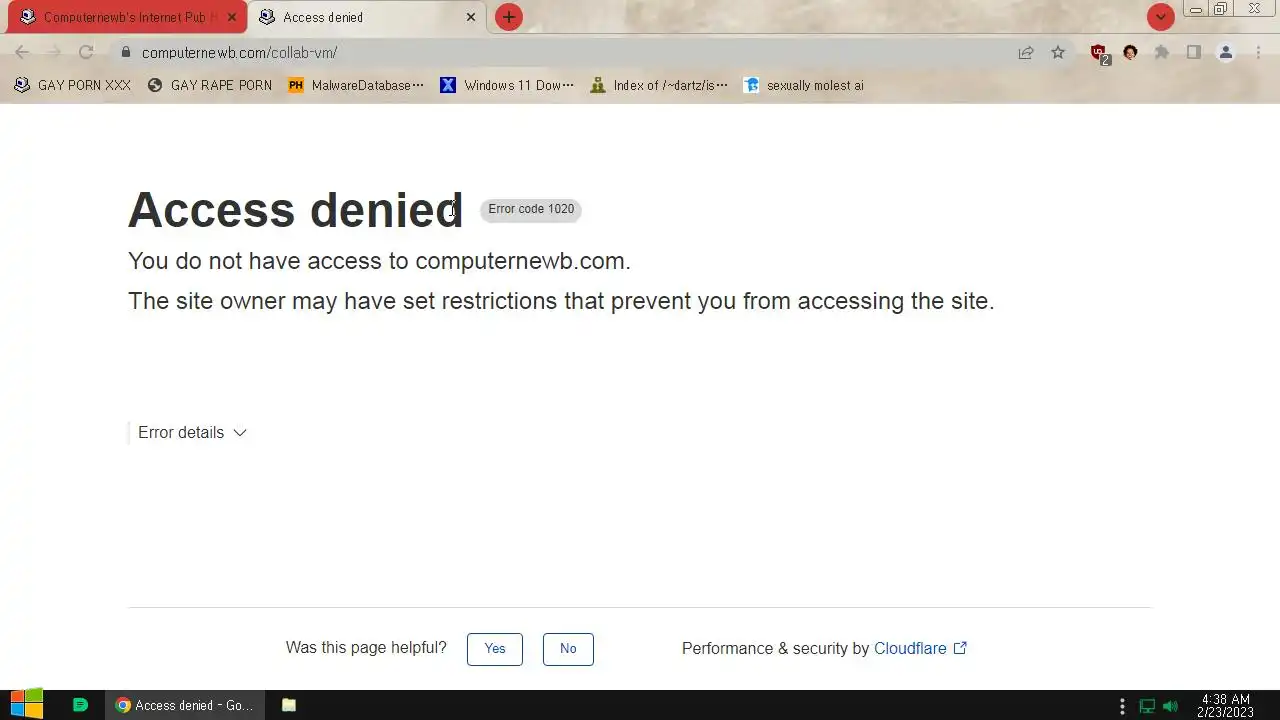Click the bookmark star icon

(x=1058, y=52)
